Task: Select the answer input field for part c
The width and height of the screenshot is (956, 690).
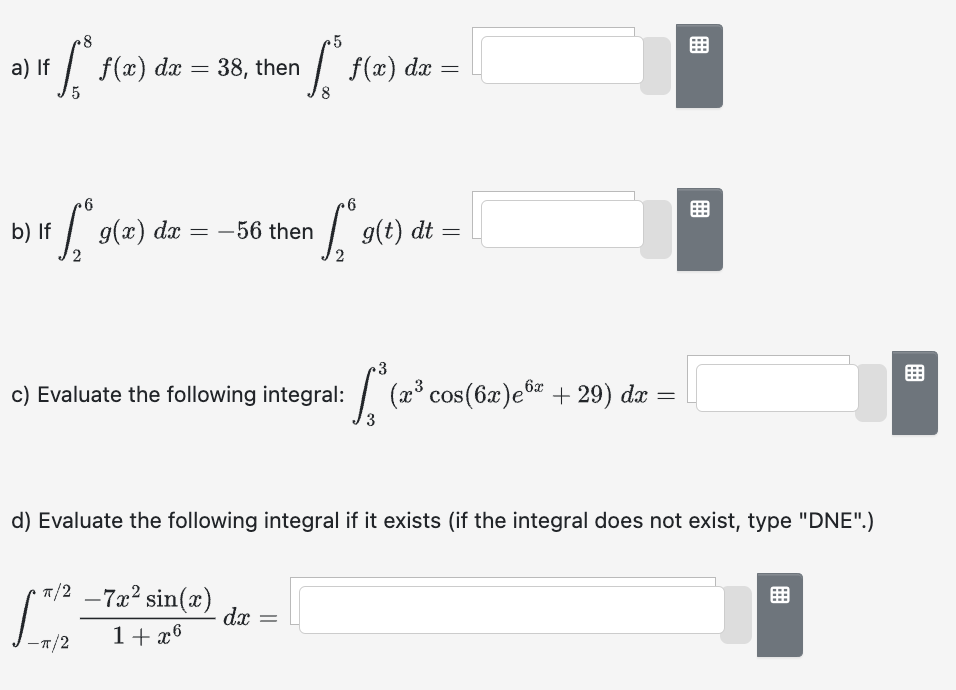Action: pyautogui.click(x=775, y=387)
